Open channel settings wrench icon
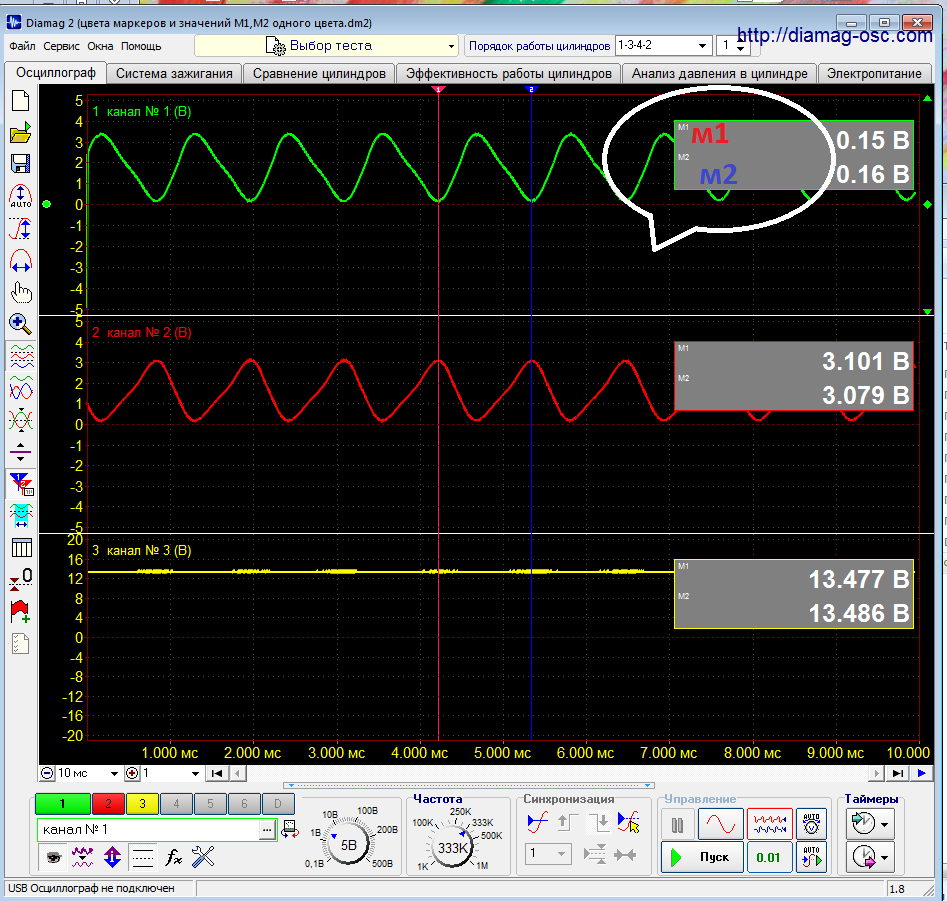Image resolution: width=947 pixels, height=901 pixels. (x=203, y=856)
